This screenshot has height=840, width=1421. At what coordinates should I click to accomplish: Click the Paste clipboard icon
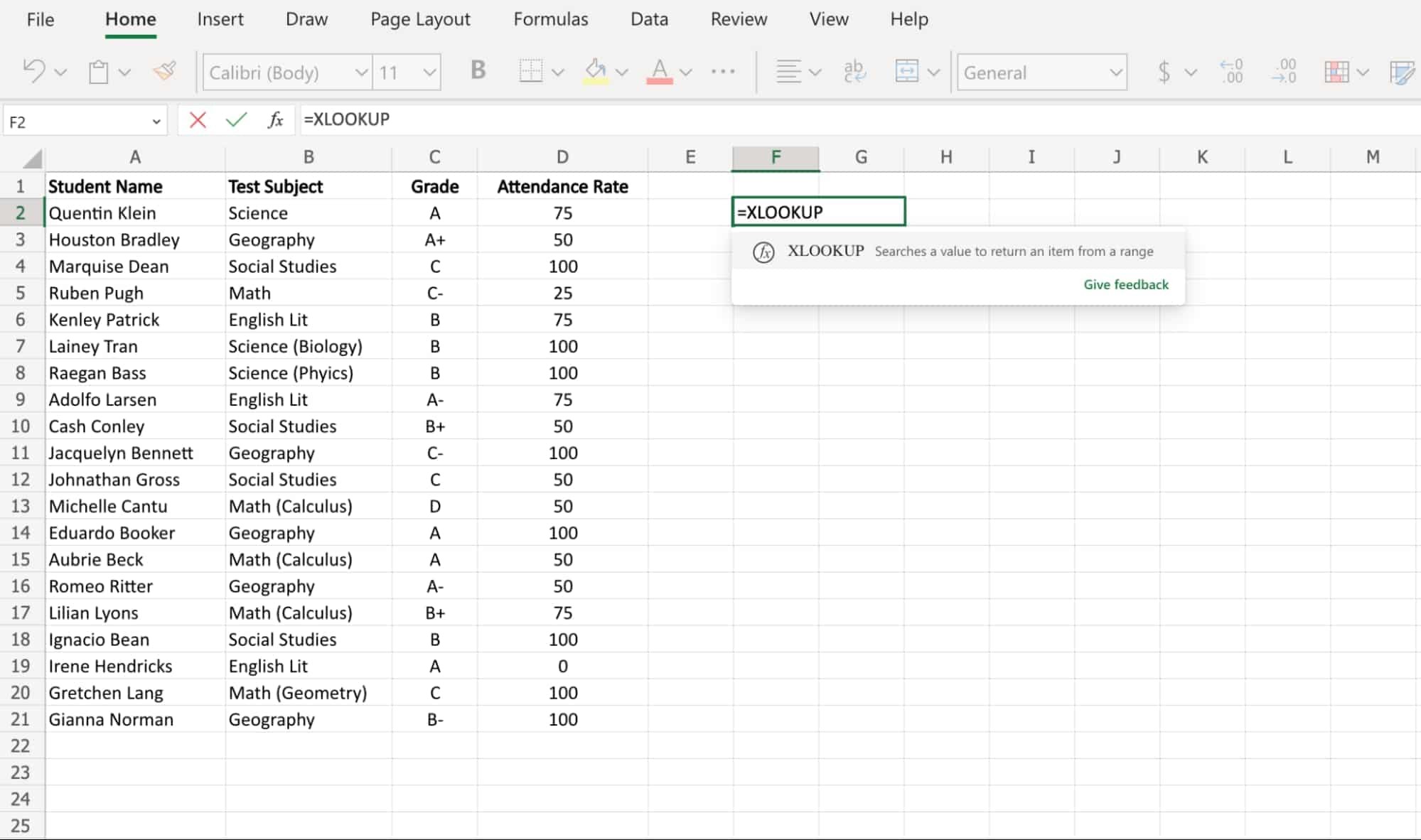pyautogui.click(x=99, y=72)
